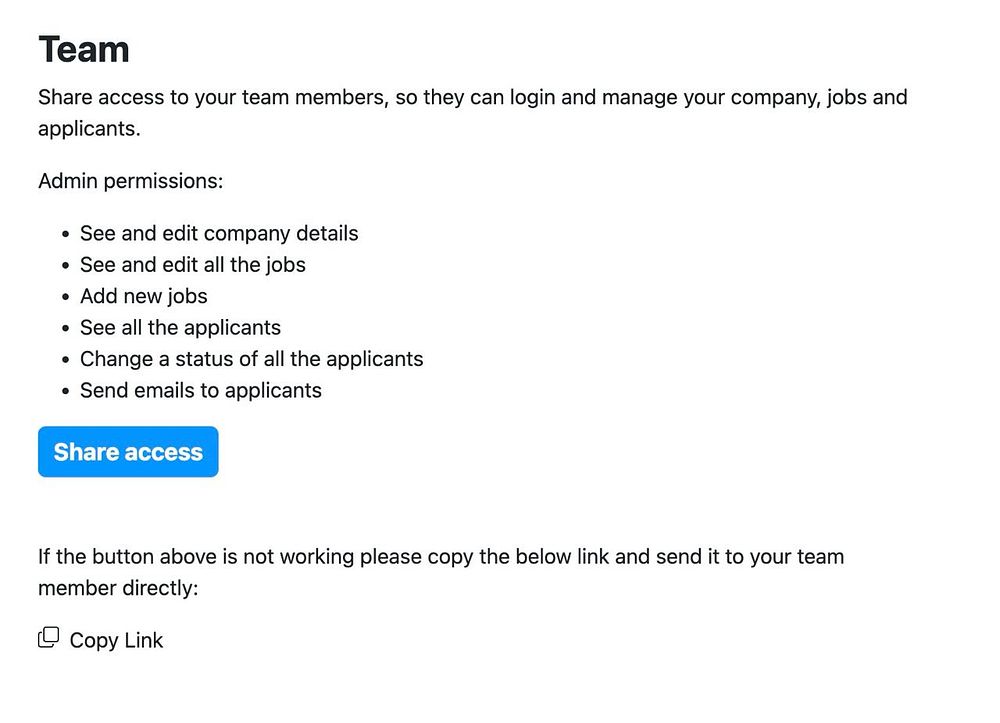This screenshot has width=1000, height=723.
Task: Click the 'See all the applicants' item
Action: [x=180, y=327]
